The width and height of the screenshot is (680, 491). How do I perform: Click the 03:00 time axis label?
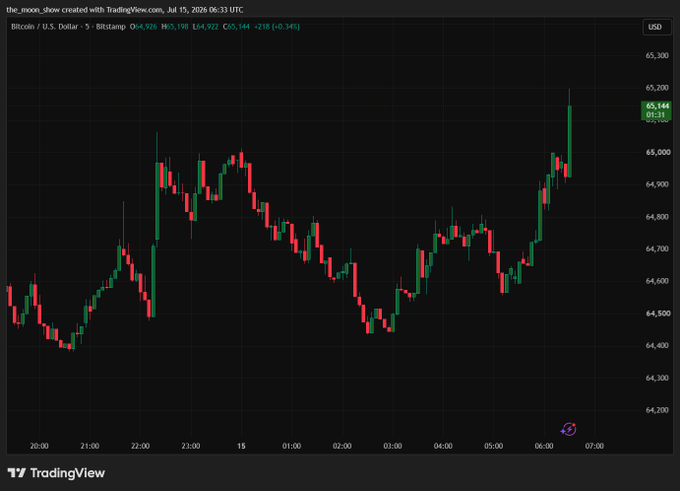(392, 446)
